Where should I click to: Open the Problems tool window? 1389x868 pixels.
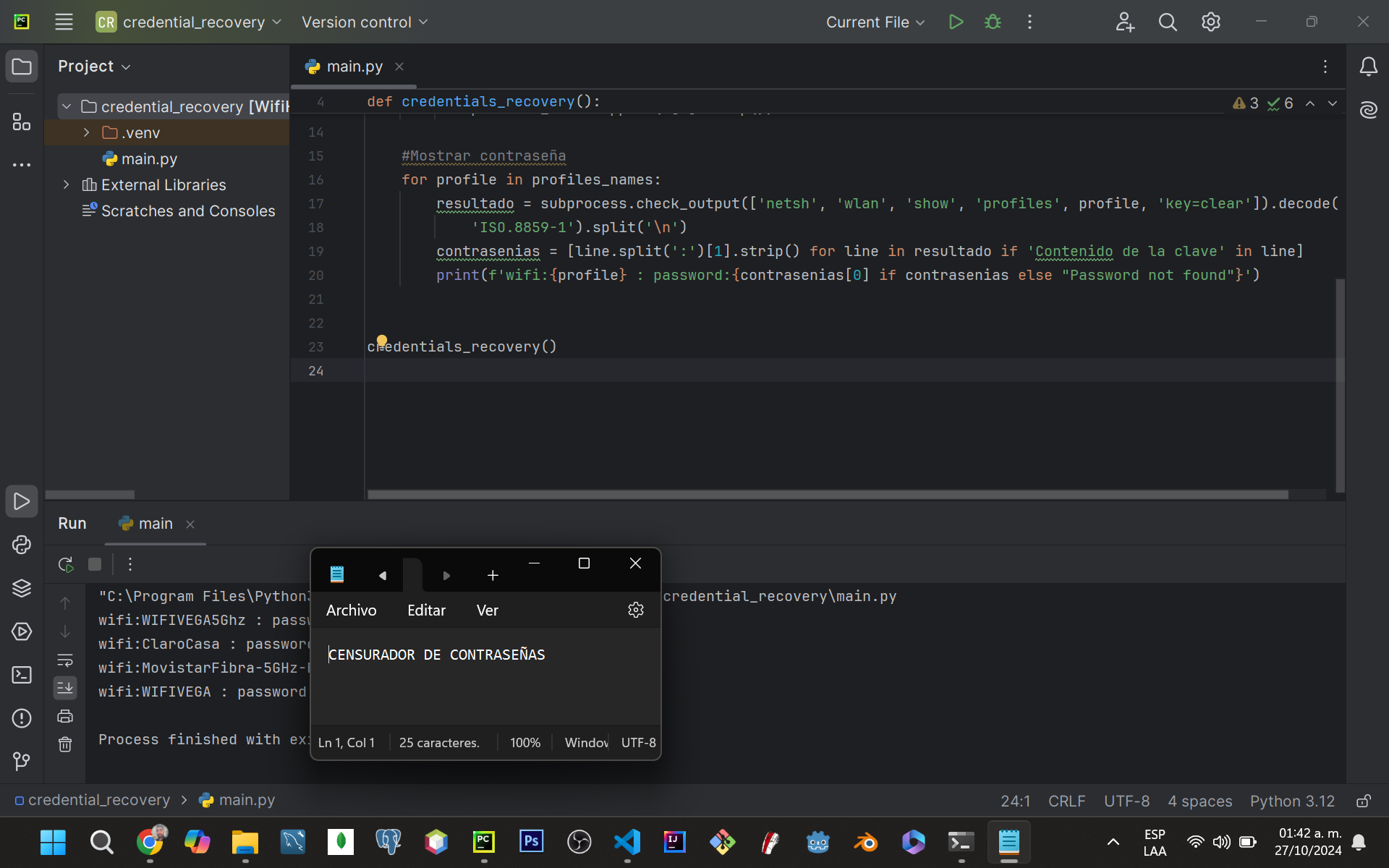click(22, 718)
